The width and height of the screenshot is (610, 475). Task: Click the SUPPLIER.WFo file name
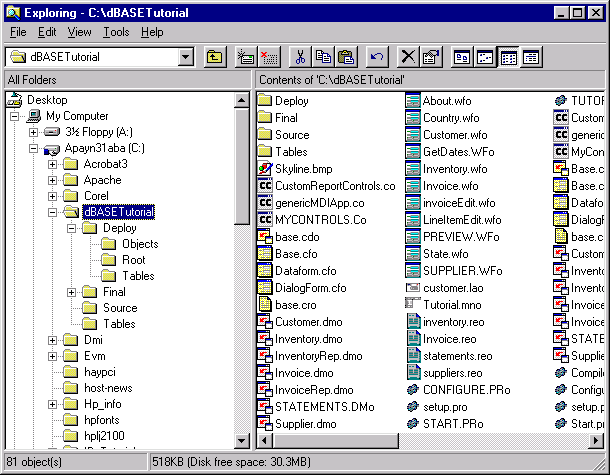463,271
